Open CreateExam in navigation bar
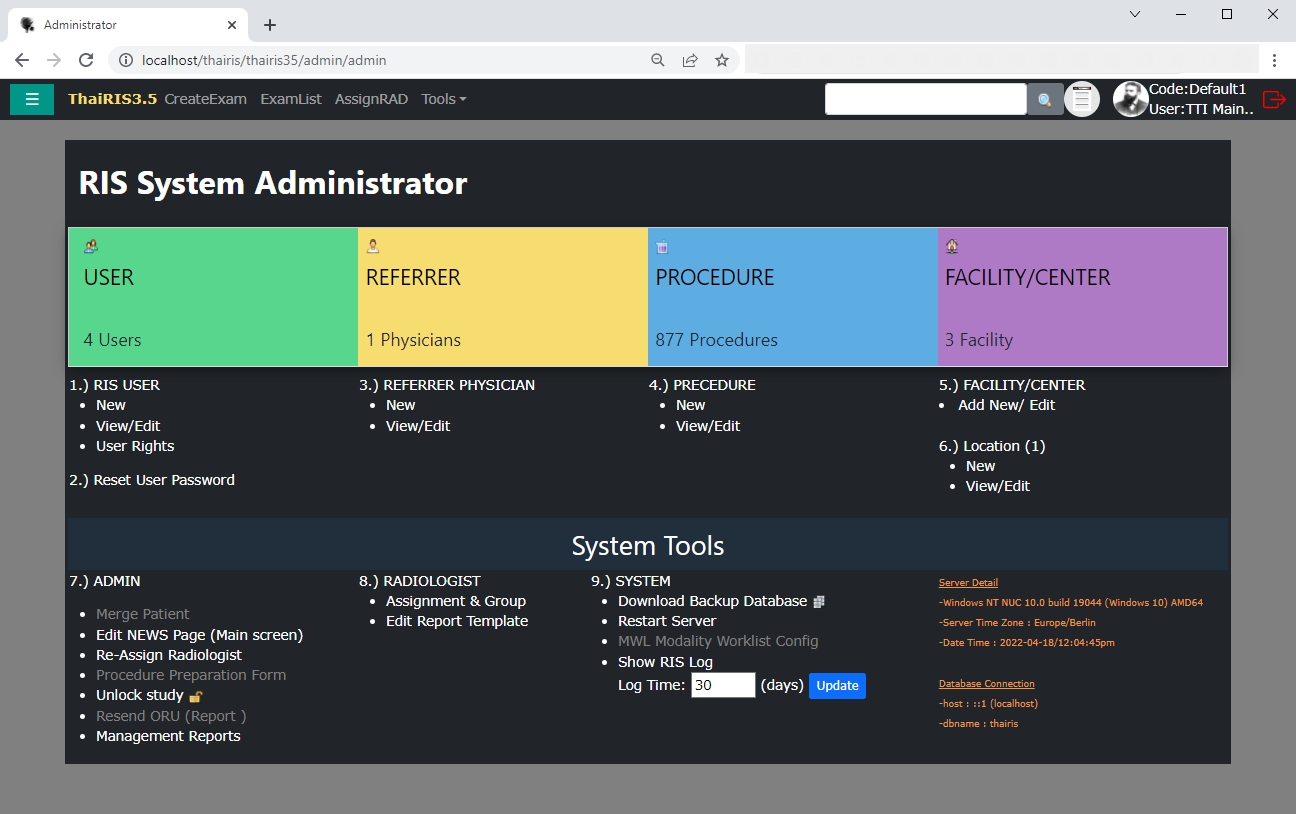The image size is (1296, 814). (x=205, y=99)
